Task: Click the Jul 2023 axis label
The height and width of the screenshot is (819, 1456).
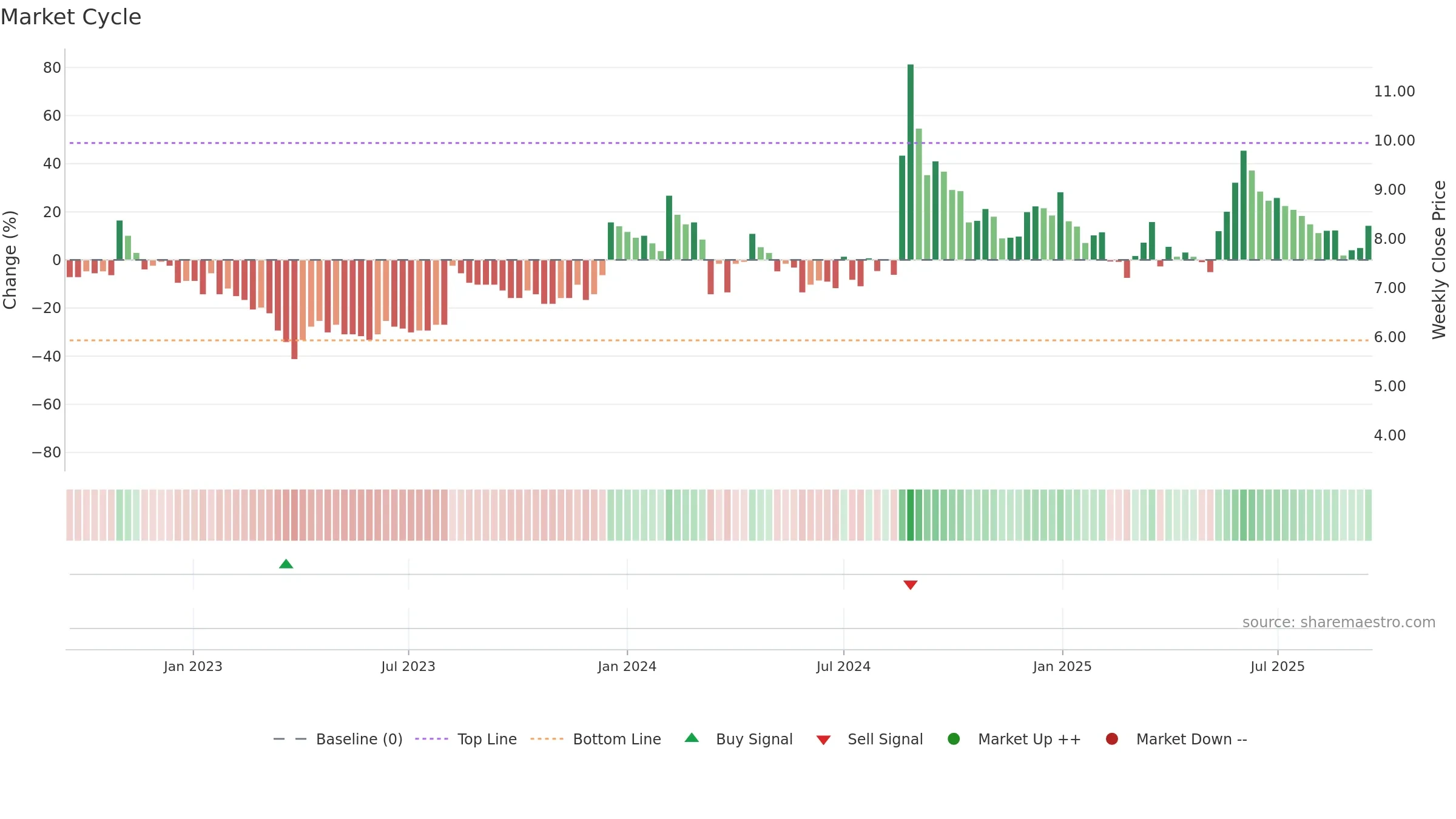Action: click(408, 666)
